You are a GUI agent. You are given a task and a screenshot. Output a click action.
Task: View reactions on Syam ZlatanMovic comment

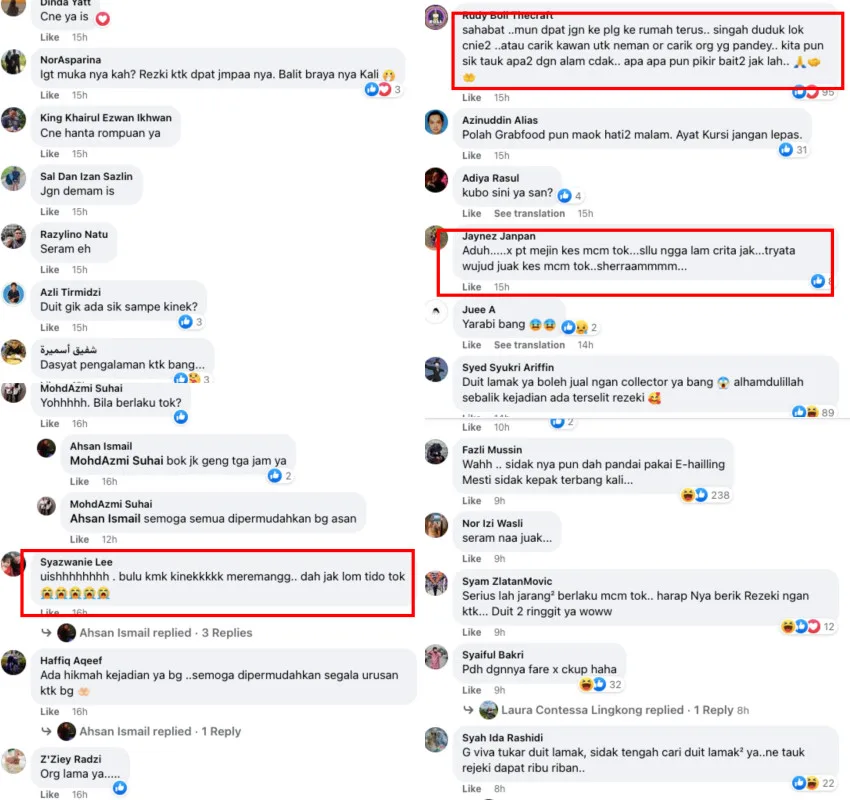tap(808, 627)
